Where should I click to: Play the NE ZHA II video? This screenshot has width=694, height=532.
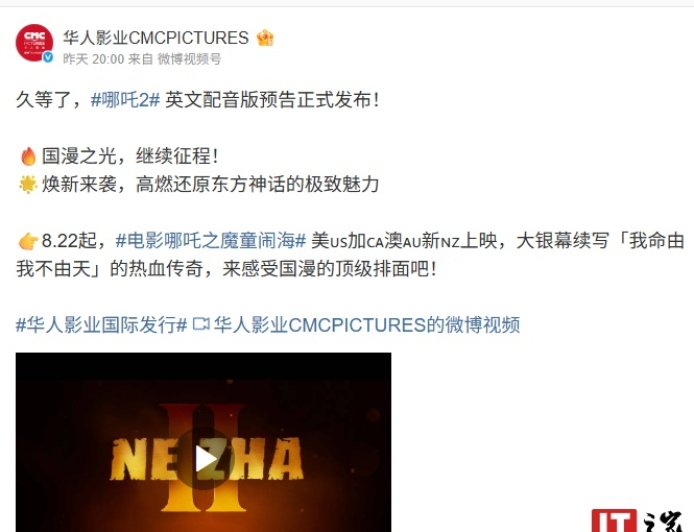206,459
